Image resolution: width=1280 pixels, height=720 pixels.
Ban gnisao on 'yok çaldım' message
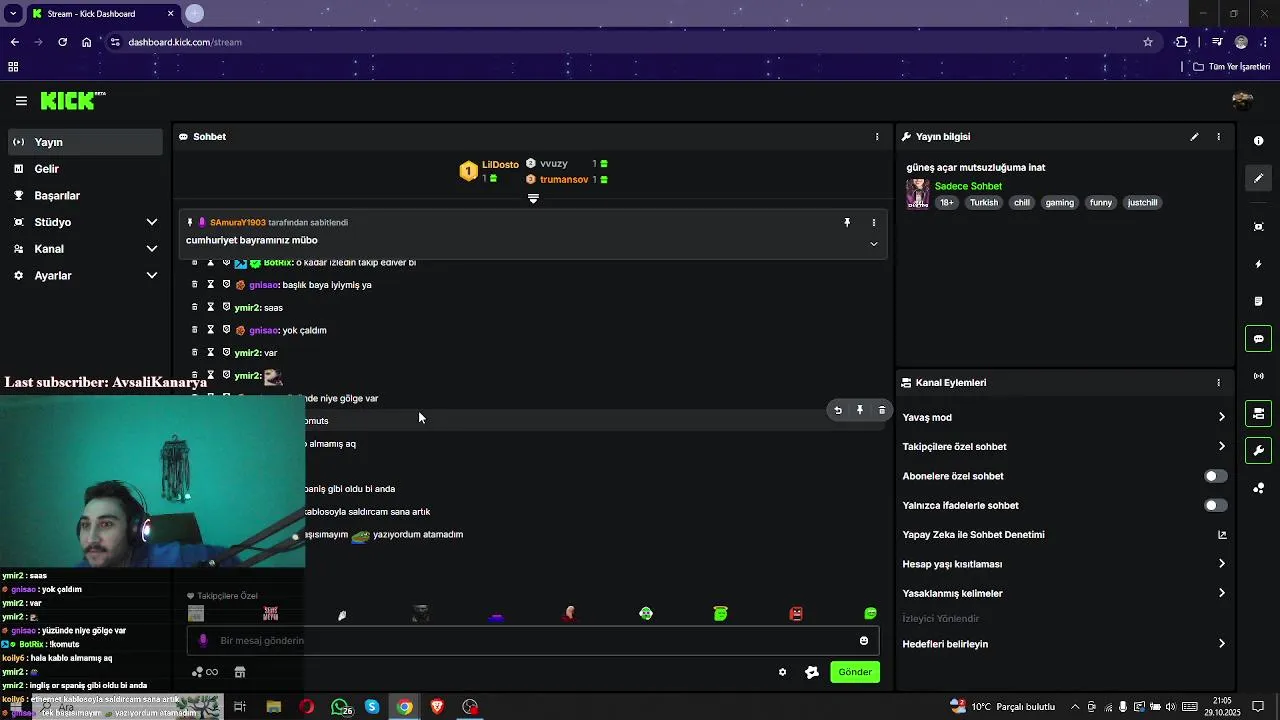coord(226,330)
